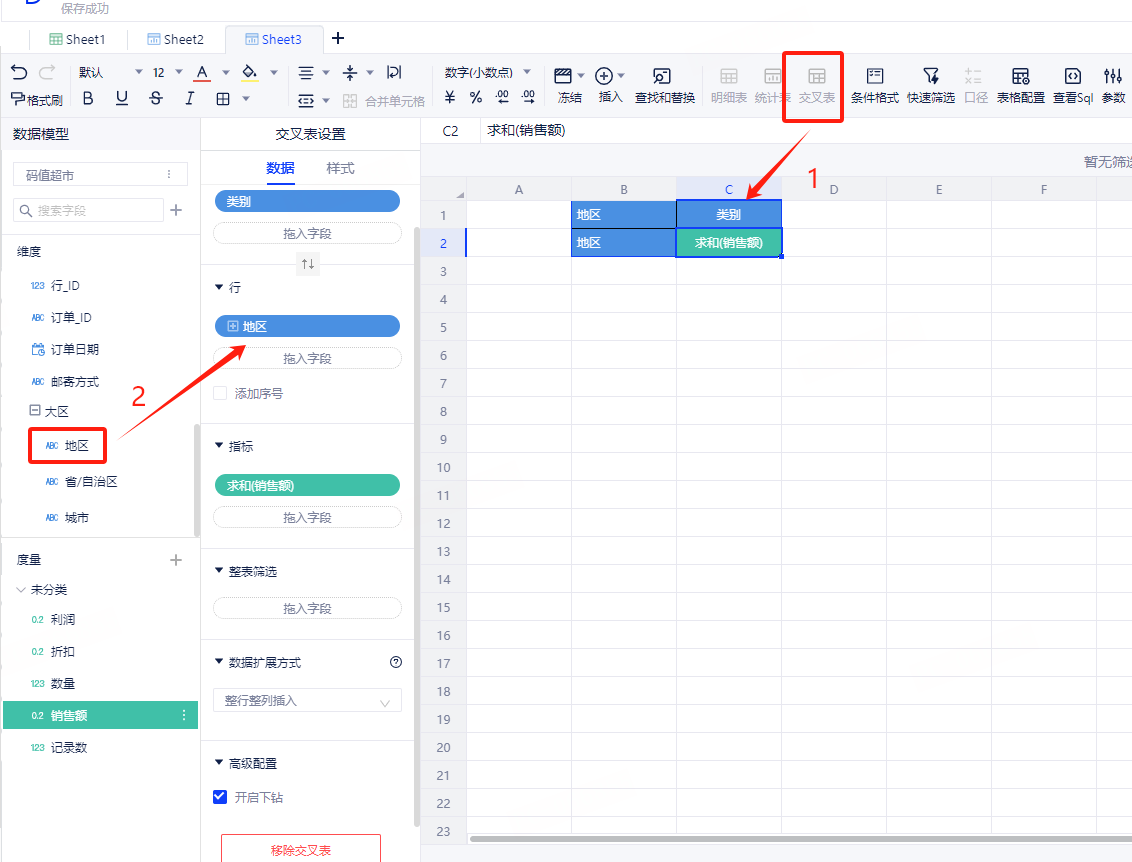Switch to the 样式 style tab
The image size is (1132, 862).
click(340, 168)
